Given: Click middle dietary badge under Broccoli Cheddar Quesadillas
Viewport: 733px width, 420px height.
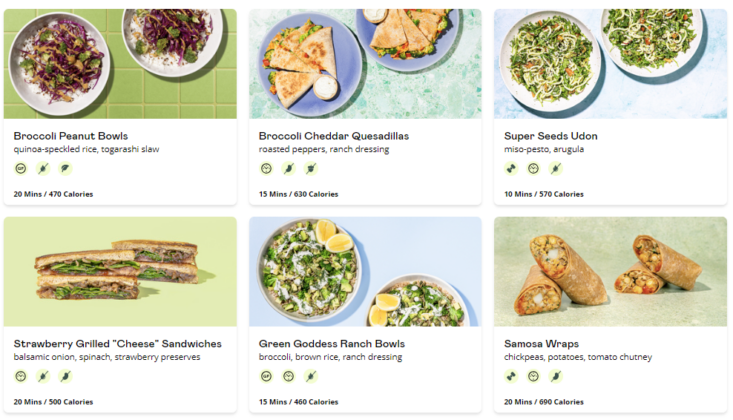Looking at the screenshot, I should click(x=288, y=168).
